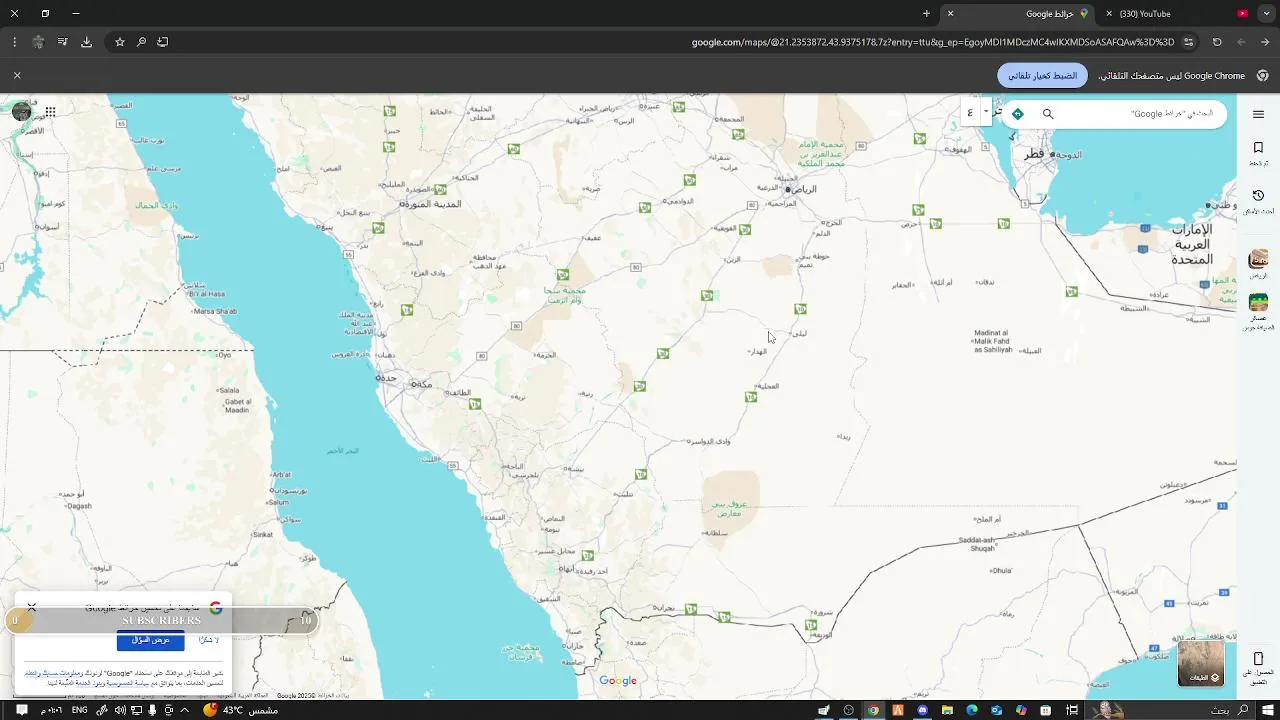Close the YouTube tab
The width and height of the screenshot is (1280, 720).
pos(1108,14)
